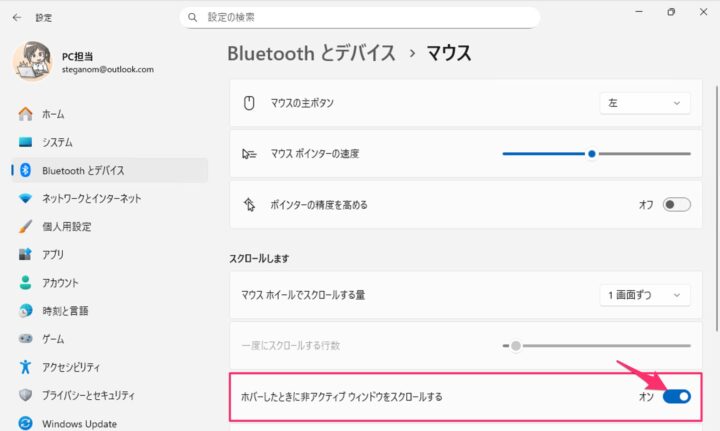Image resolution: width=720 pixels, height=431 pixels.
Task: Click the ゲーム controller icon
Action: (x=26, y=339)
